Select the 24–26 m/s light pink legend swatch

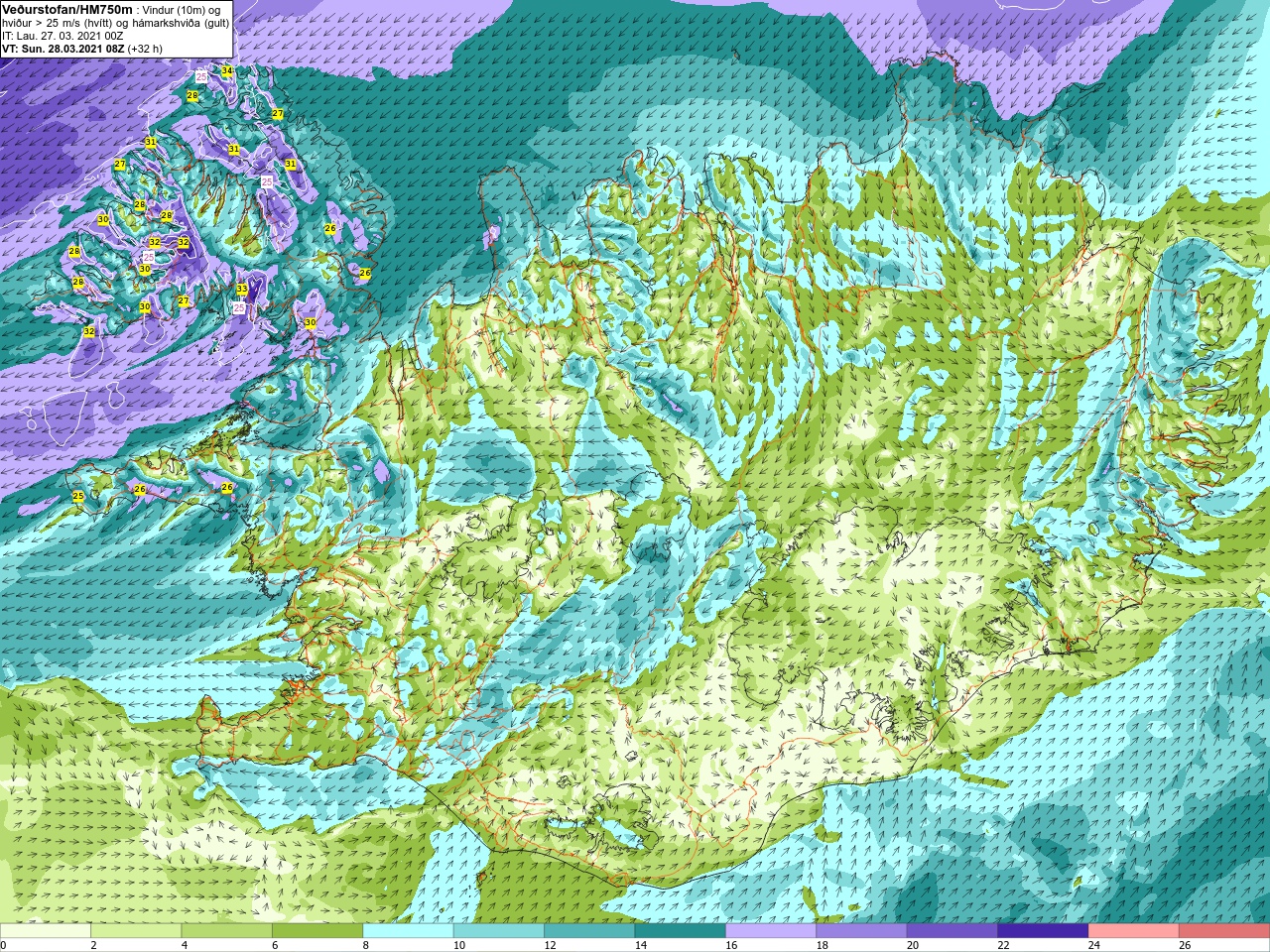1134,931
